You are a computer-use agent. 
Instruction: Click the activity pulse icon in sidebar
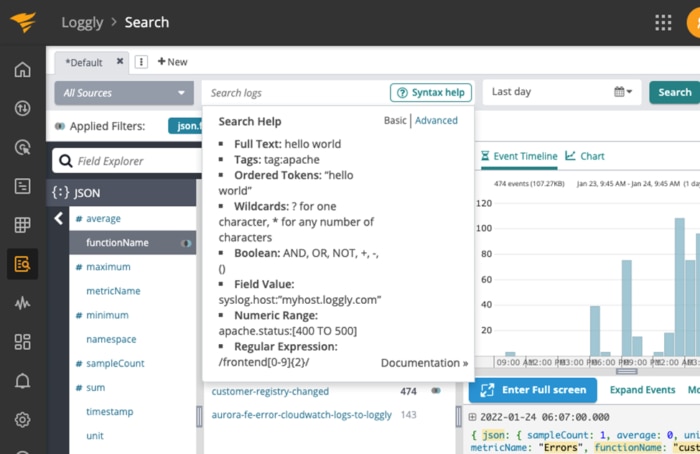click(22, 303)
